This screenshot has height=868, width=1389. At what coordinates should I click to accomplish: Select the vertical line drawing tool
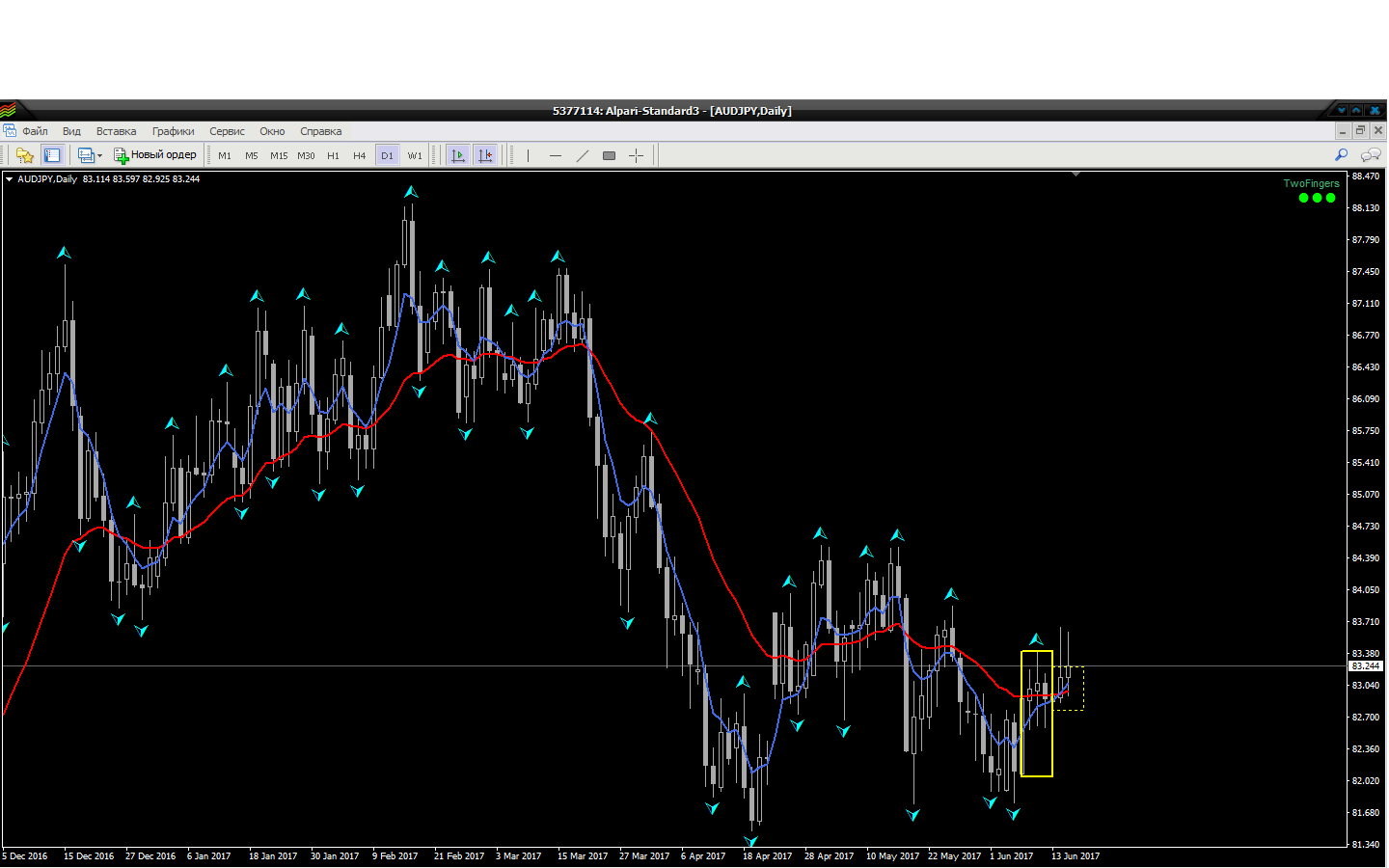coord(529,155)
